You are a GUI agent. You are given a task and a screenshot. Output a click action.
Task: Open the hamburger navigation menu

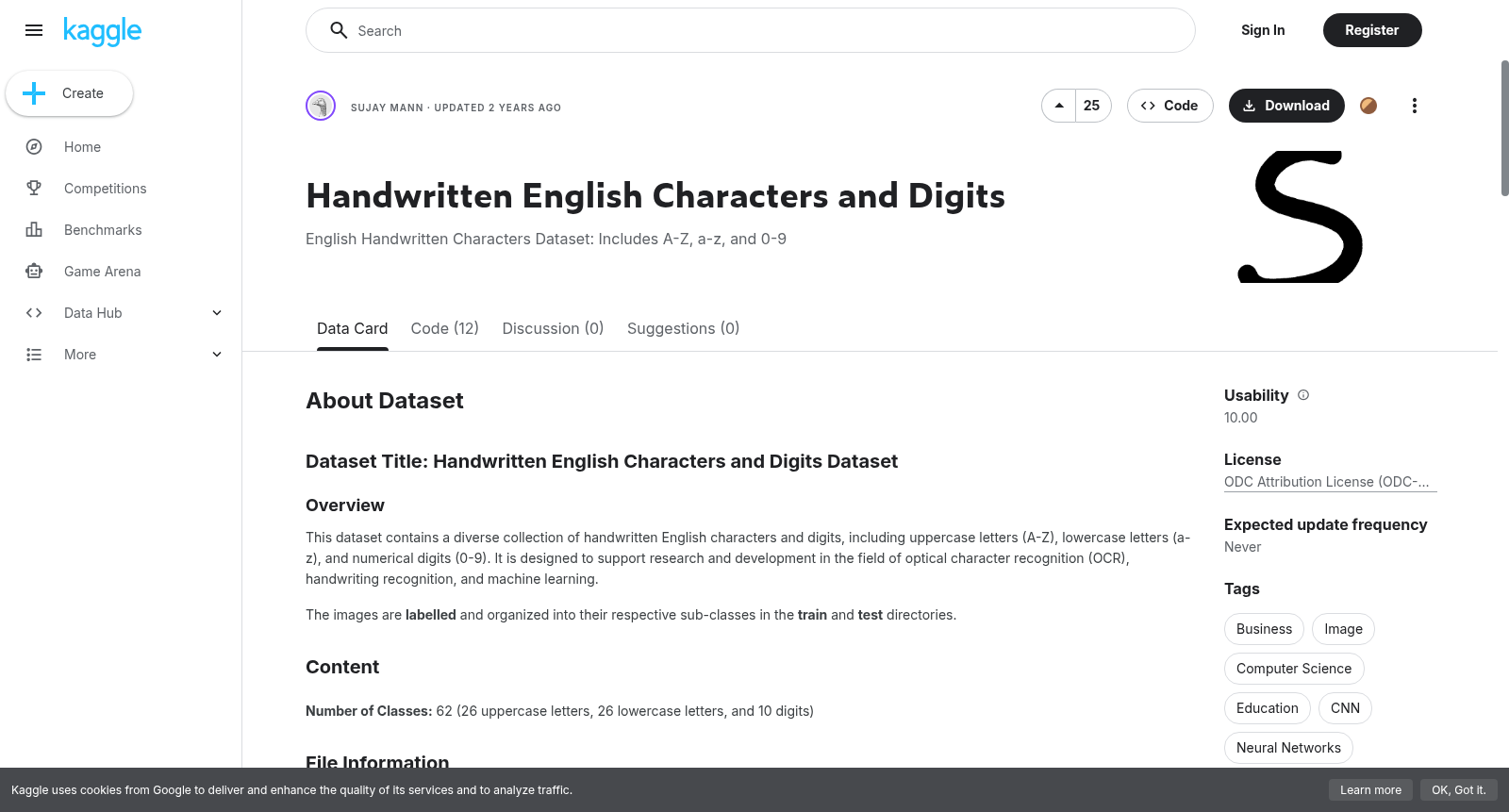click(34, 30)
